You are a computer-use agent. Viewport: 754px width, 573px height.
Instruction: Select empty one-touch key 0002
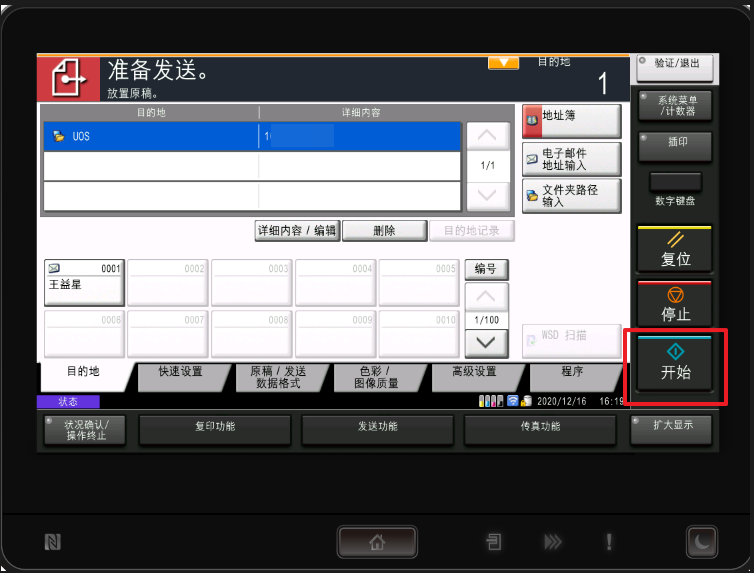point(168,283)
